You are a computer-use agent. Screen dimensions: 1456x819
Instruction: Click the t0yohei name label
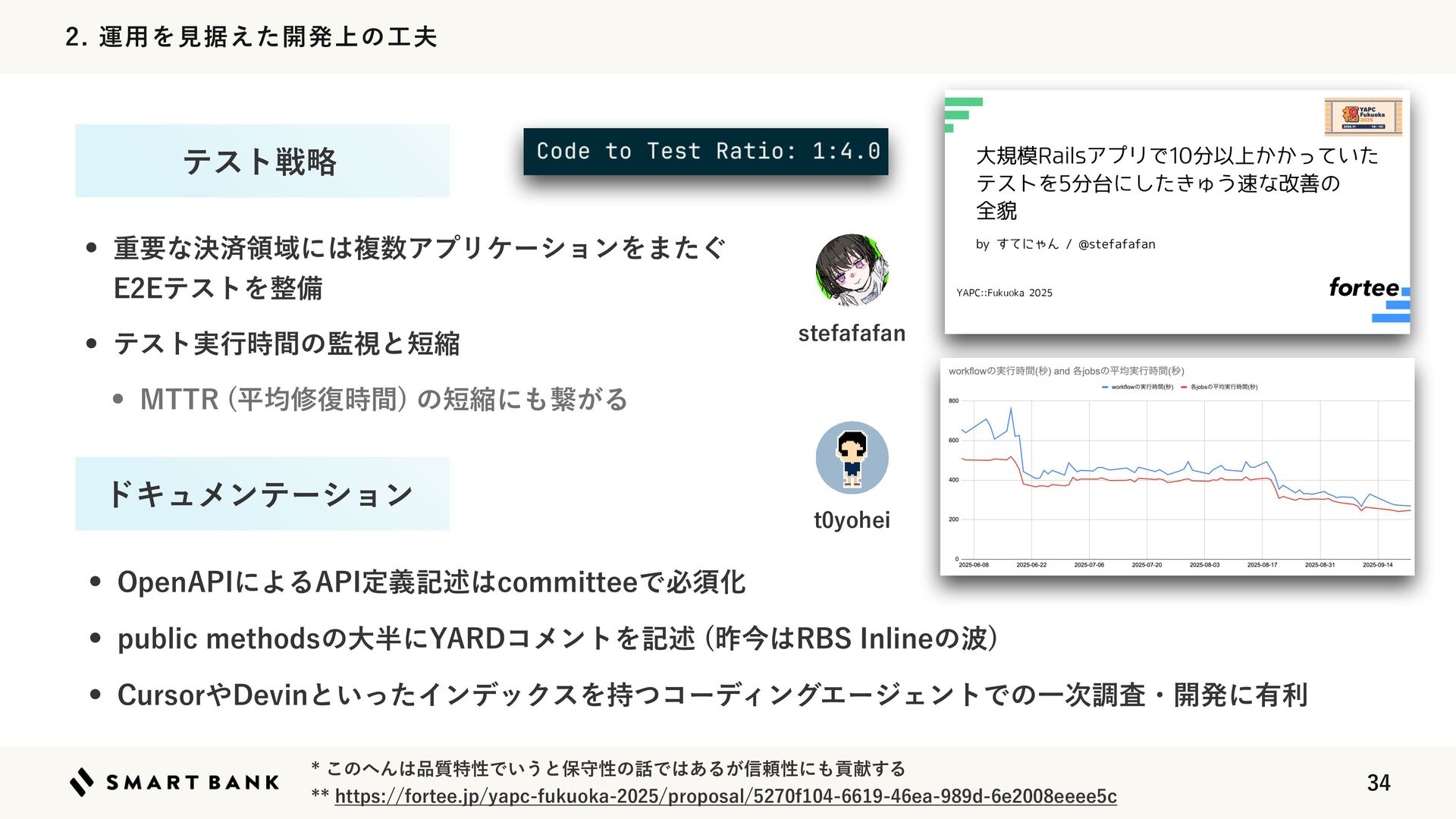pos(852,519)
